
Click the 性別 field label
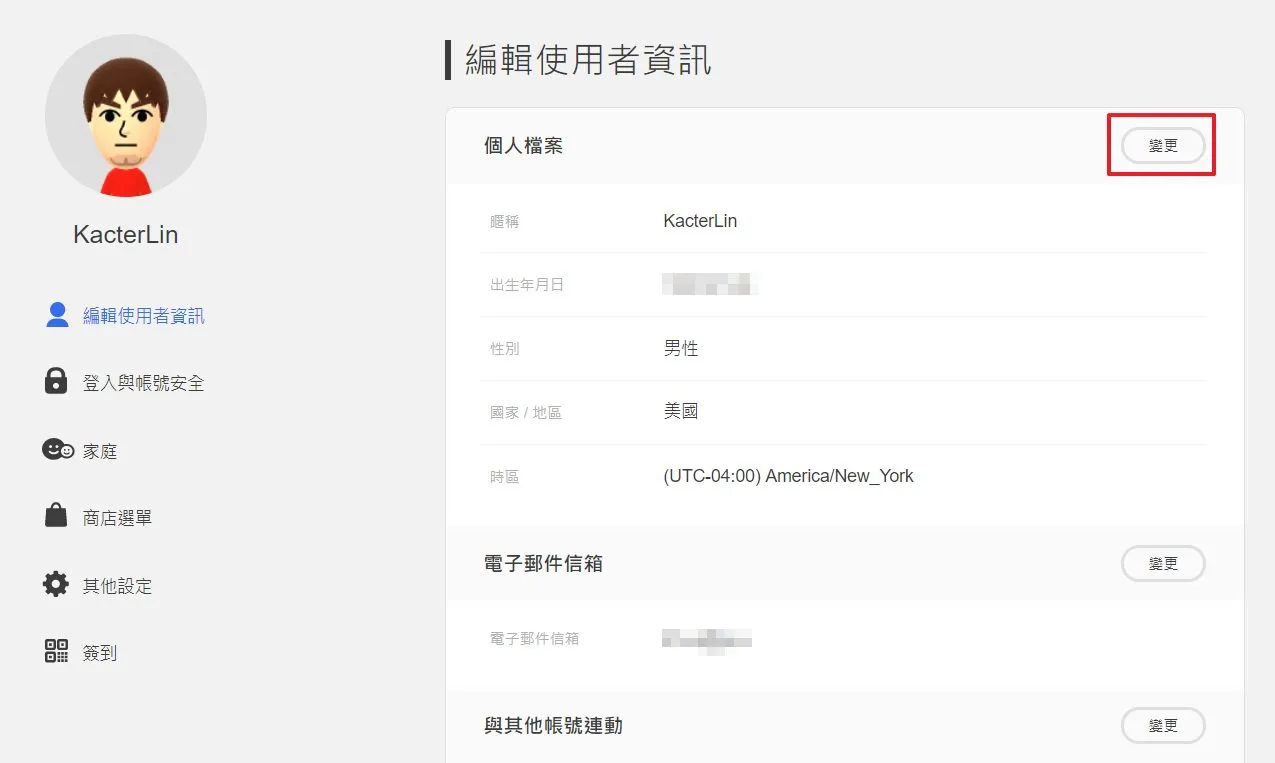[x=505, y=349]
